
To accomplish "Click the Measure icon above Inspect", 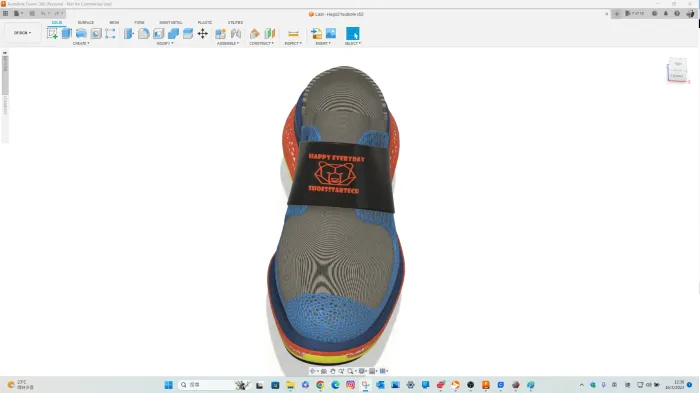I will 293,33.
